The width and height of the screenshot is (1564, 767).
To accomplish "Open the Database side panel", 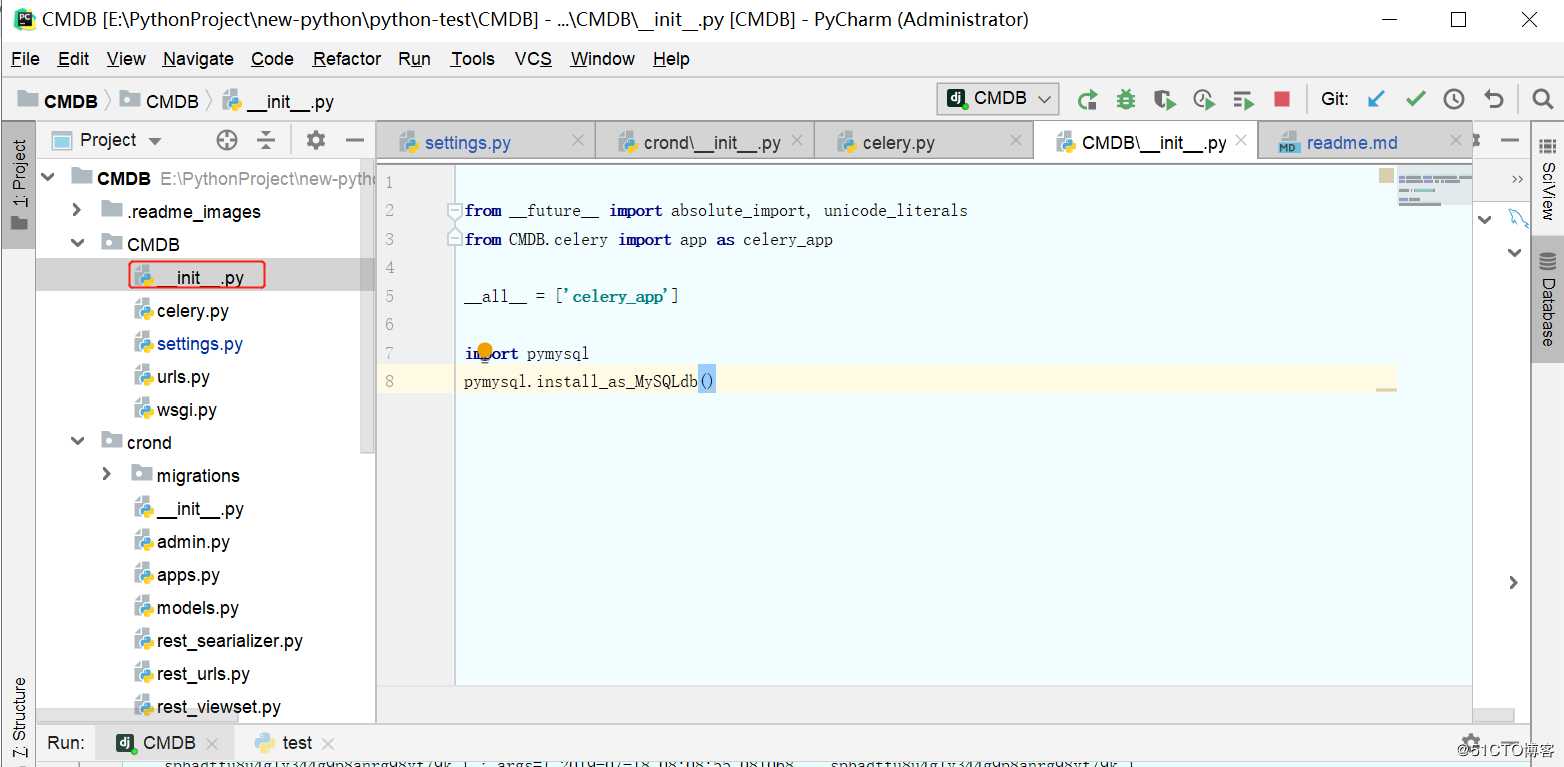I will (1548, 300).
